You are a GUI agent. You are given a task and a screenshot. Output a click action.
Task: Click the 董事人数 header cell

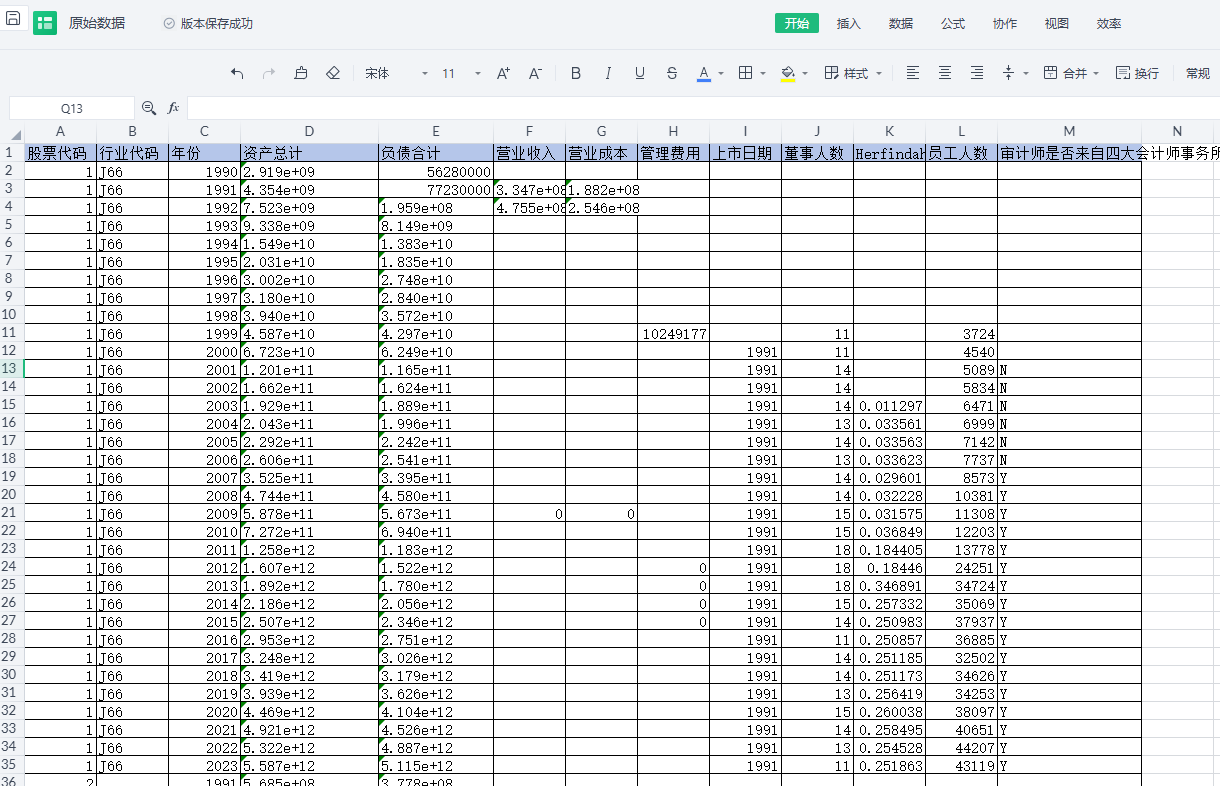click(x=817, y=153)
